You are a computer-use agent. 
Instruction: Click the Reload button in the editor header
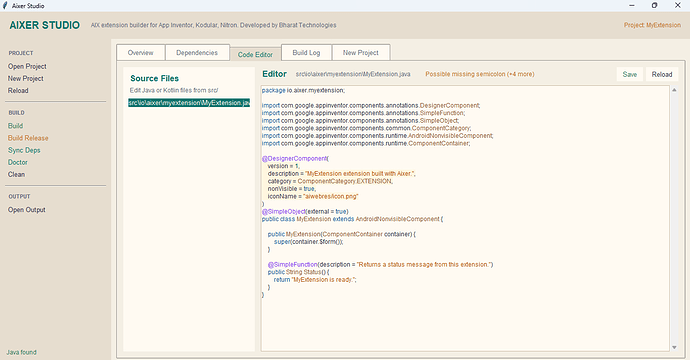pyautogui.click(x=662, y=74)
